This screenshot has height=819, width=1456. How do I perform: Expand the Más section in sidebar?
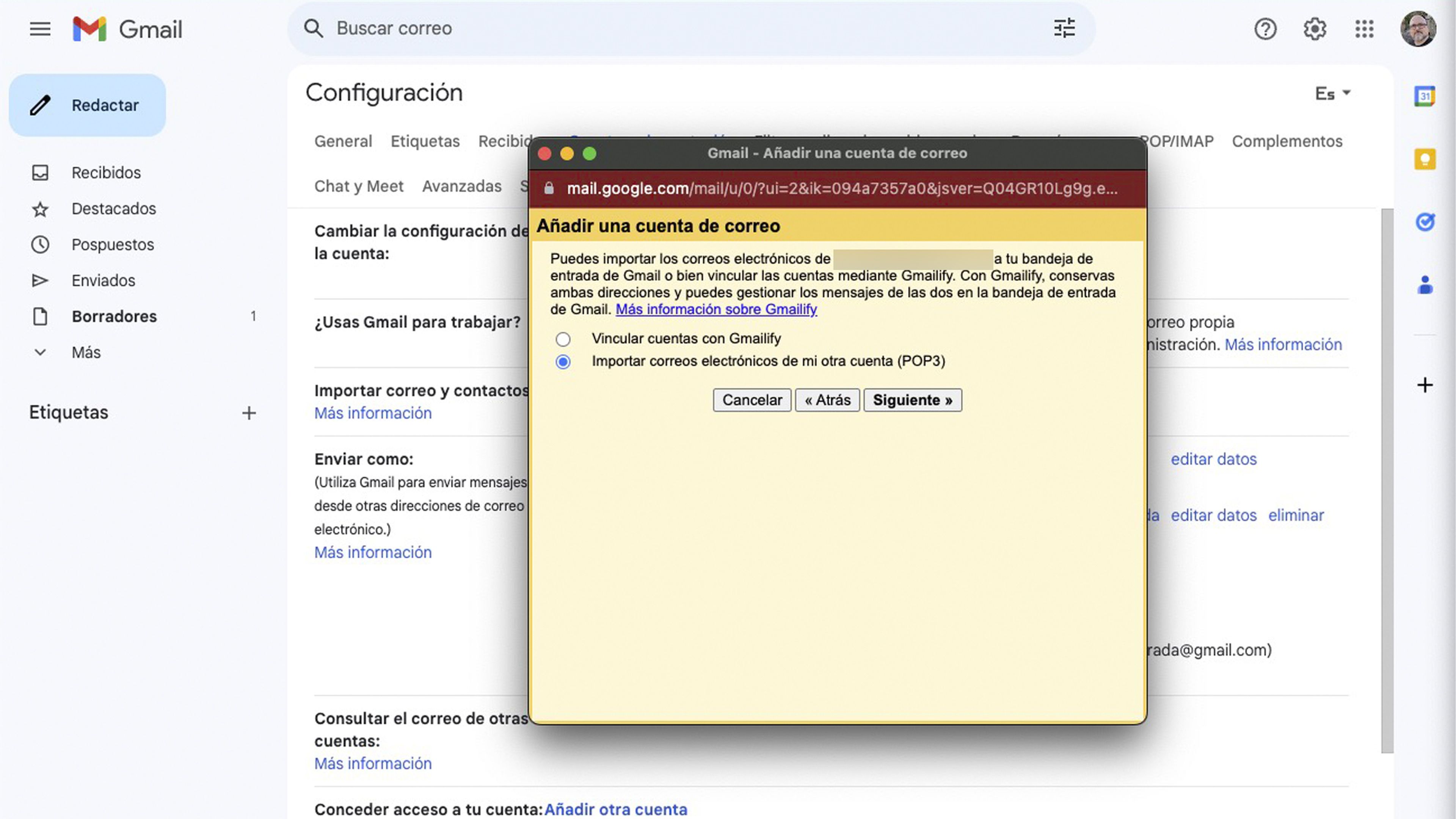86,353
